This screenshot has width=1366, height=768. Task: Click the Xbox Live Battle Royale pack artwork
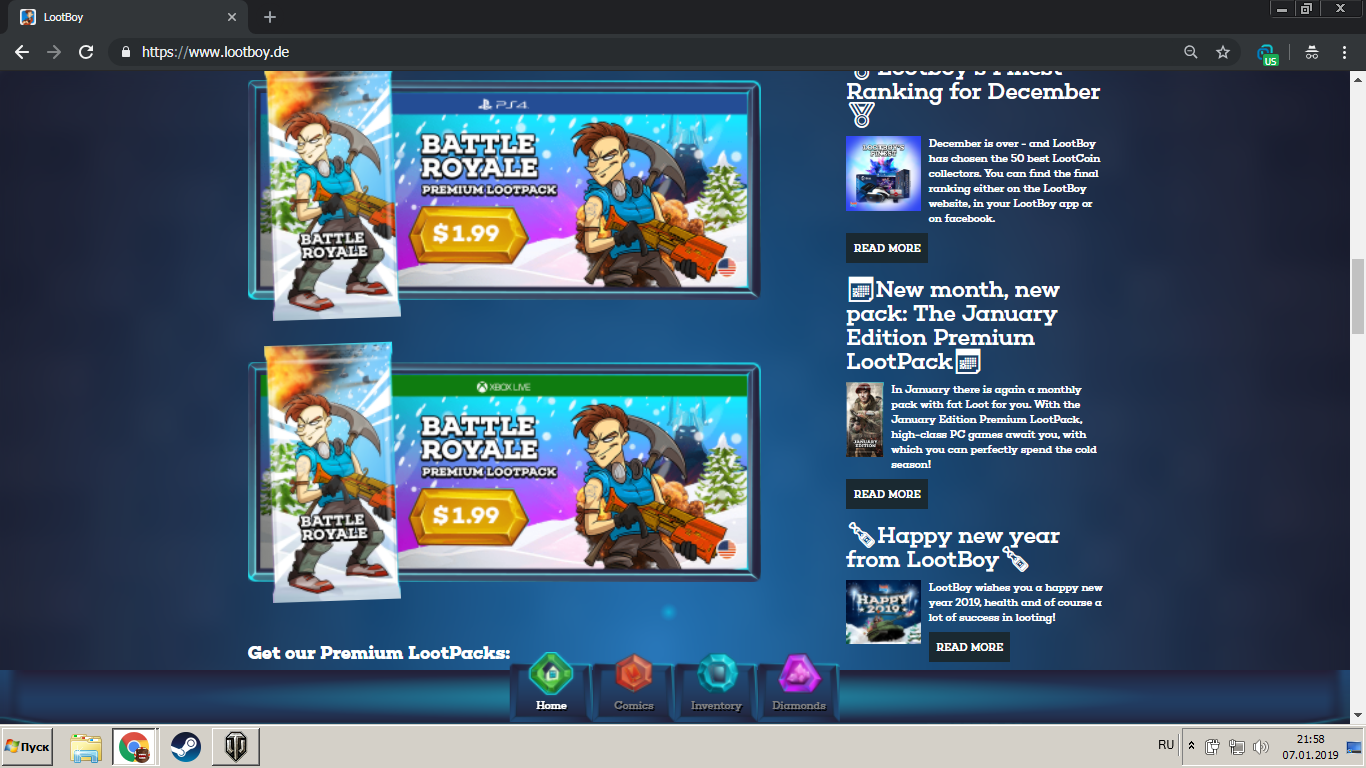point(334,474)
